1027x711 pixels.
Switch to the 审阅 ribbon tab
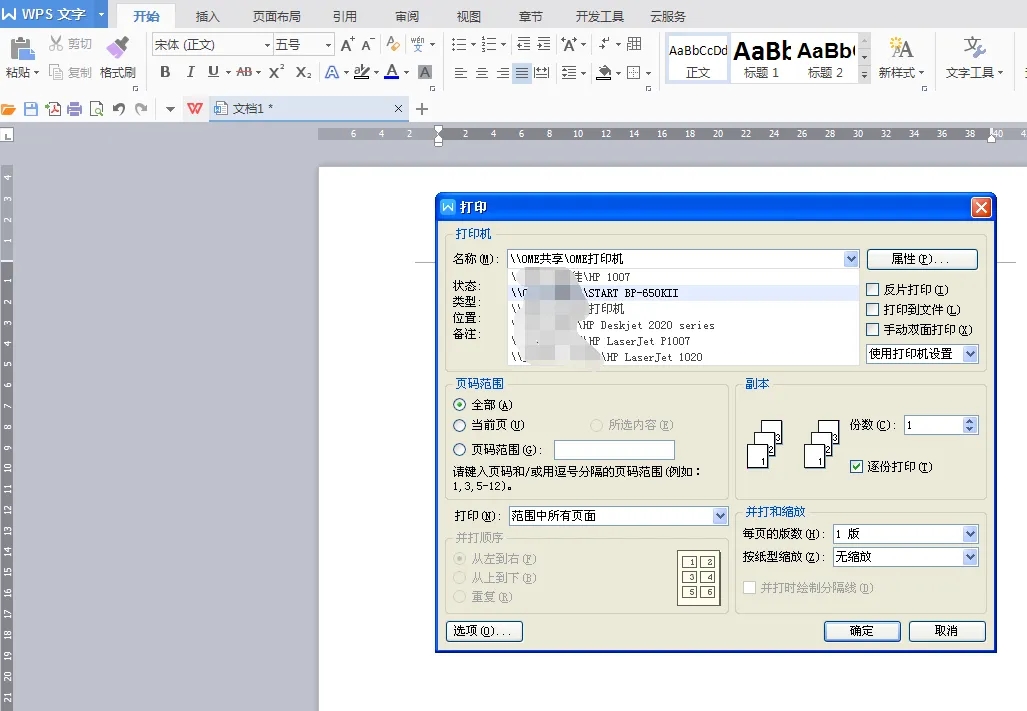[407, 16]
